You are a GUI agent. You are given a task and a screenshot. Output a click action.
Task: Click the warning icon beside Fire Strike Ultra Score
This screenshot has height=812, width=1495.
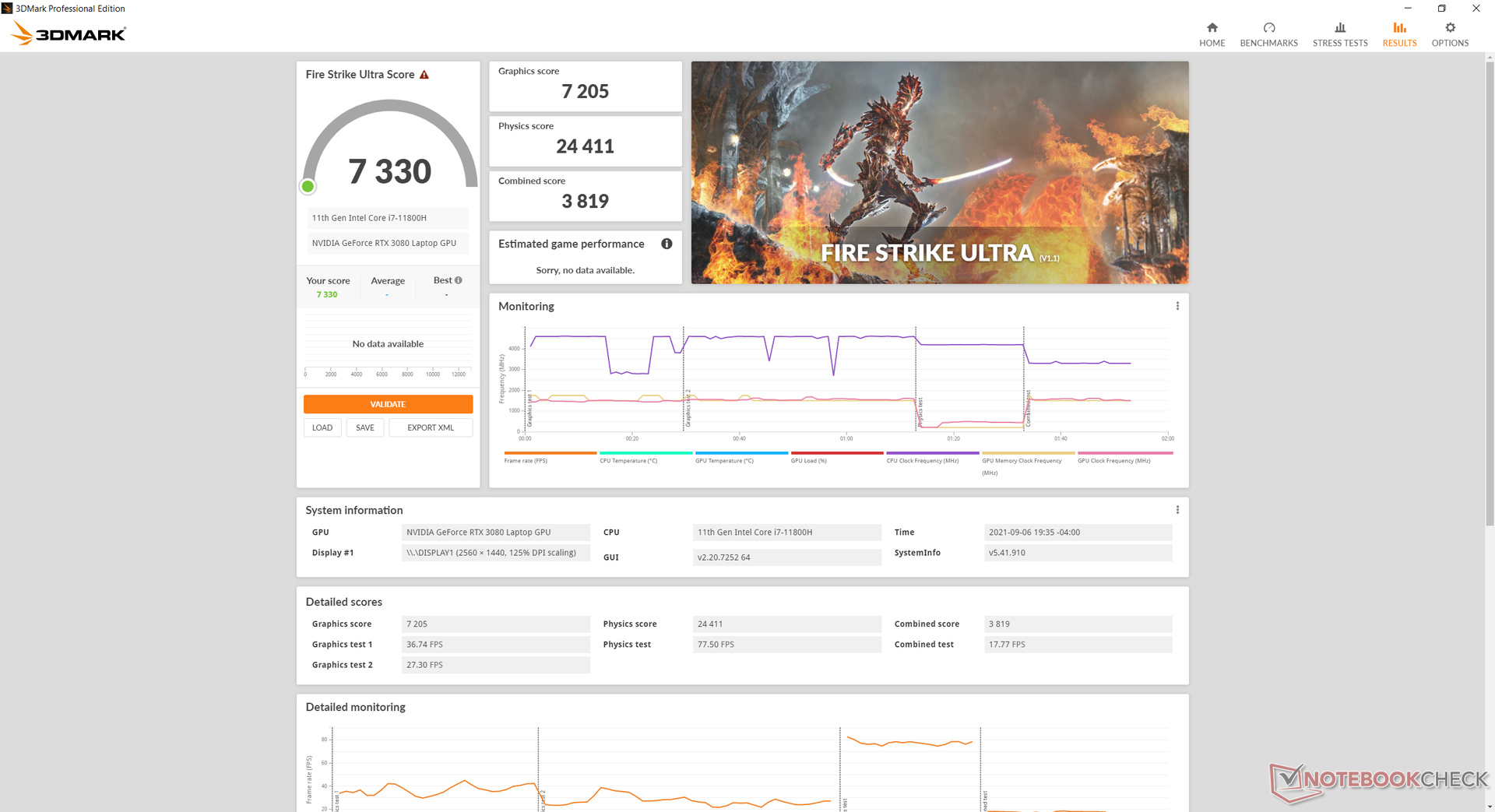tap(424, 75)
